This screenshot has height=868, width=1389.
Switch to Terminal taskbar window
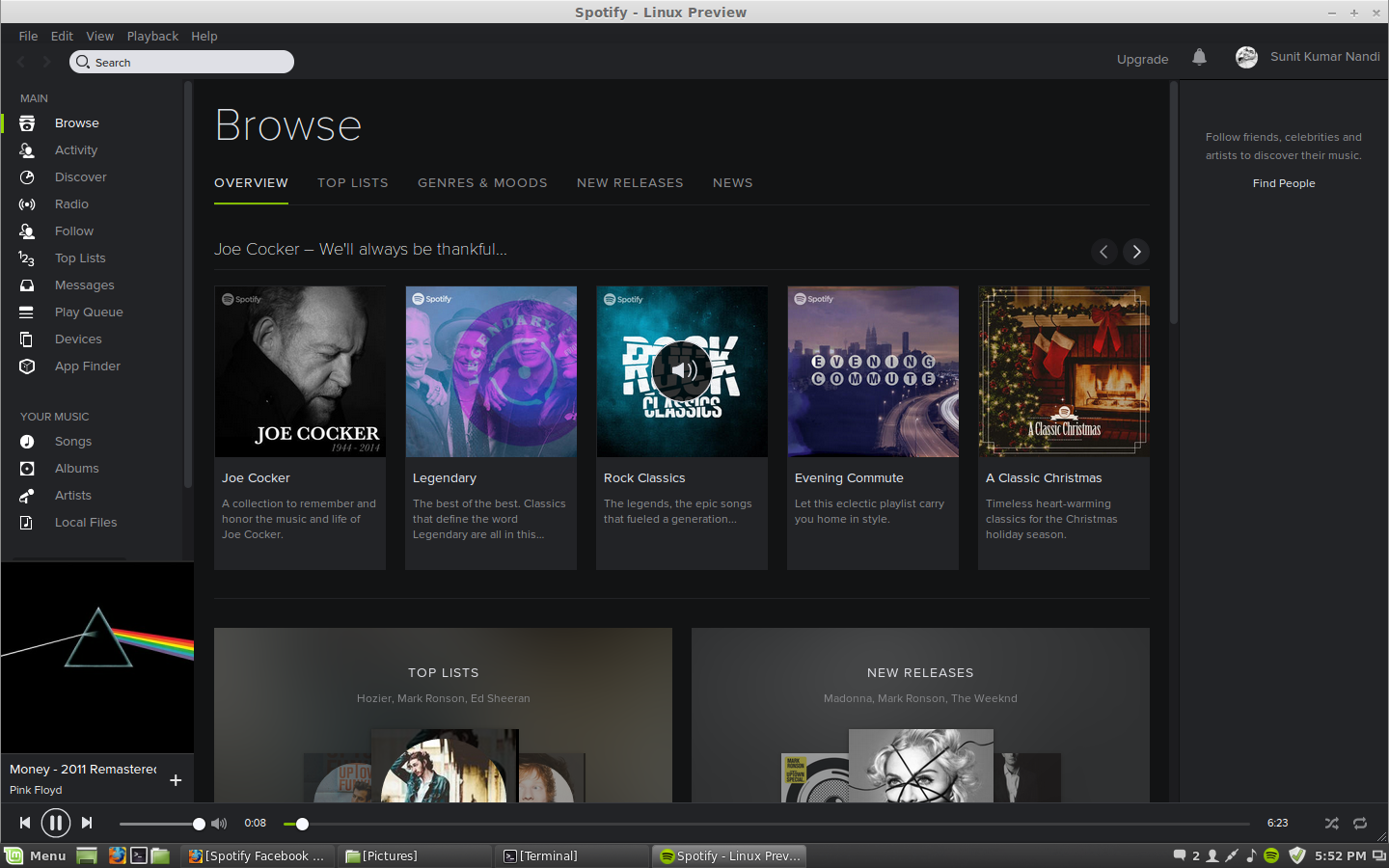[x=572, y=855]
